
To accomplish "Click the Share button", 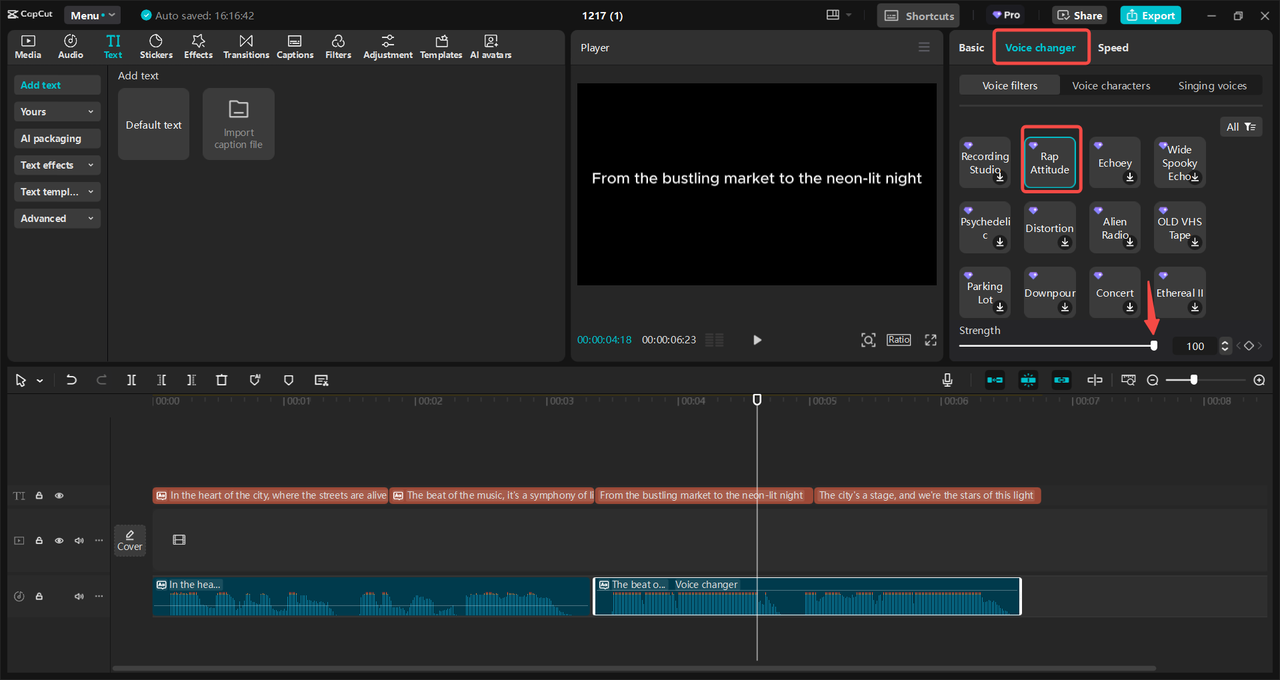I will (1078, 15).
